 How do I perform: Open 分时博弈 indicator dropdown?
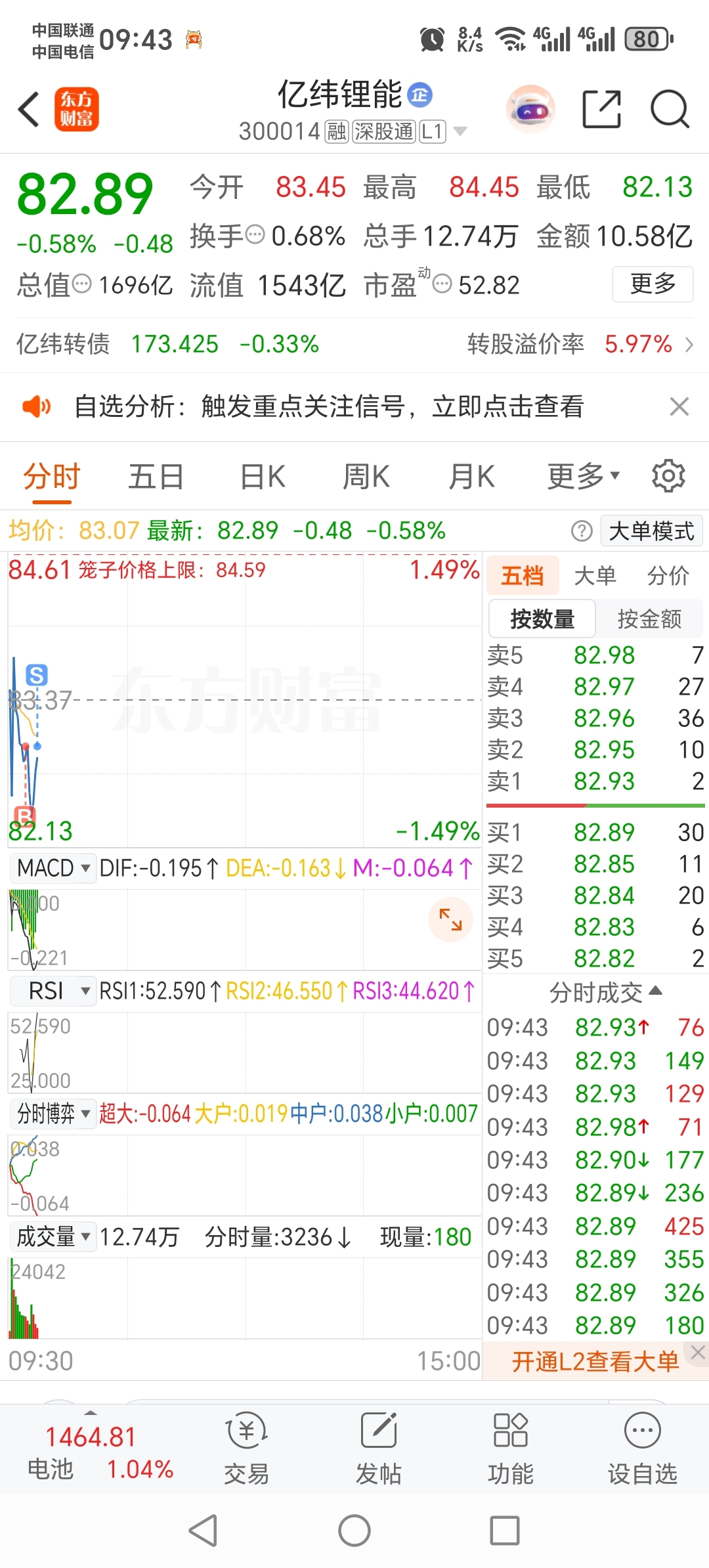point(53,1114)
